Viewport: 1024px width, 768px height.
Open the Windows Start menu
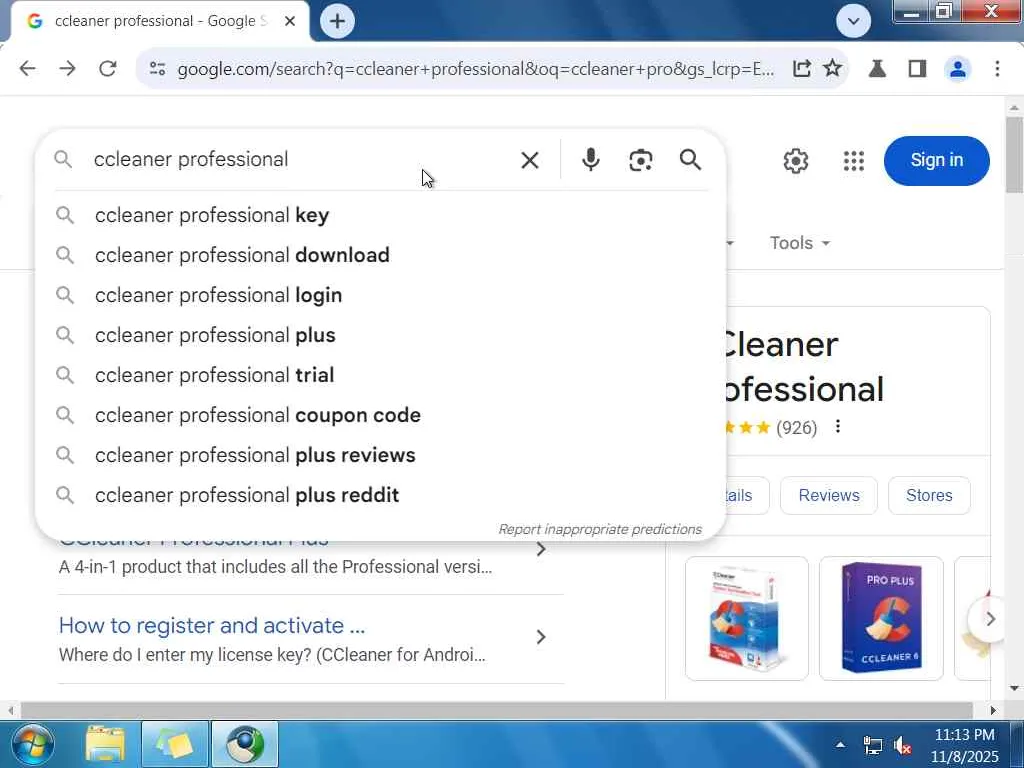click(33, 744)
